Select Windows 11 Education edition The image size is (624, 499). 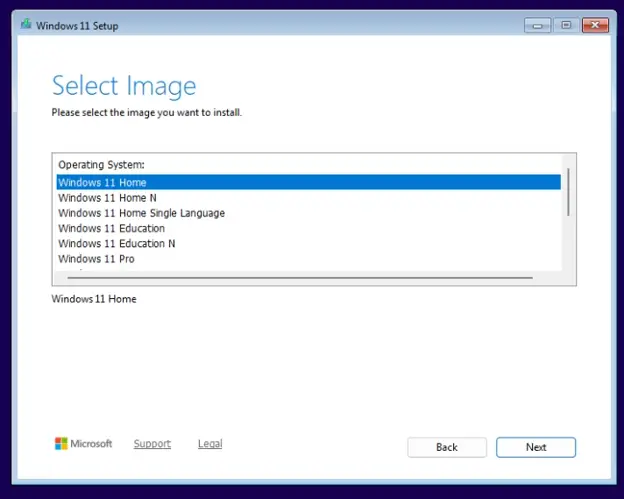click(x=308, y=228)
